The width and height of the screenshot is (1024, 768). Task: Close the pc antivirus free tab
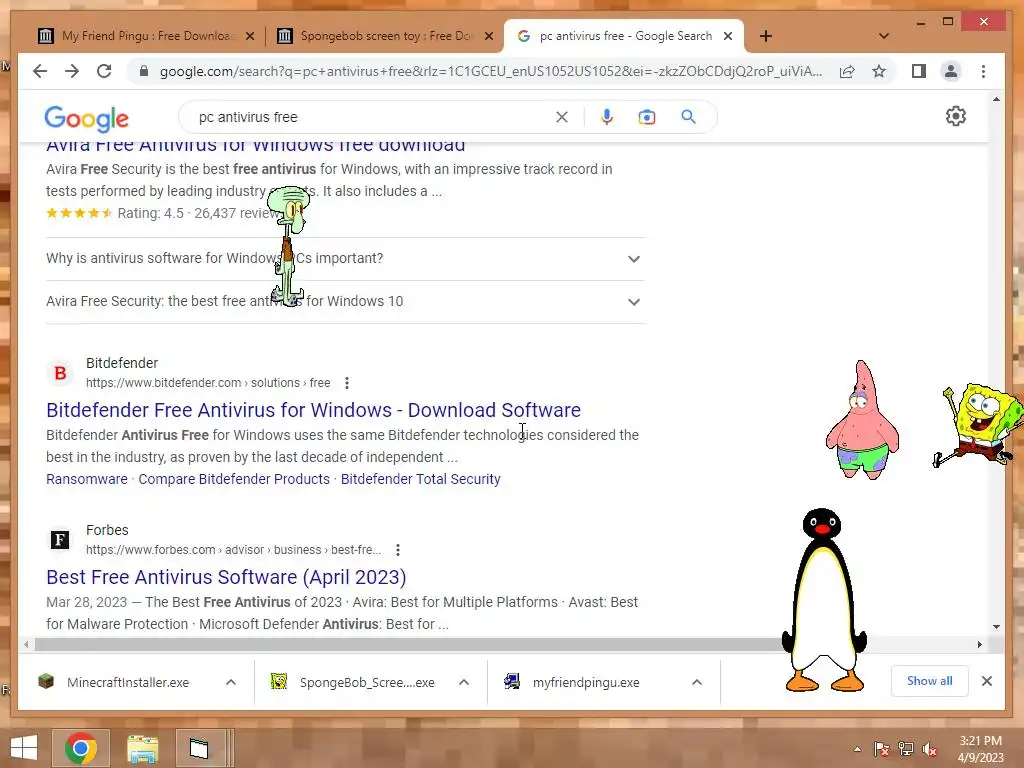coord(728,36)
